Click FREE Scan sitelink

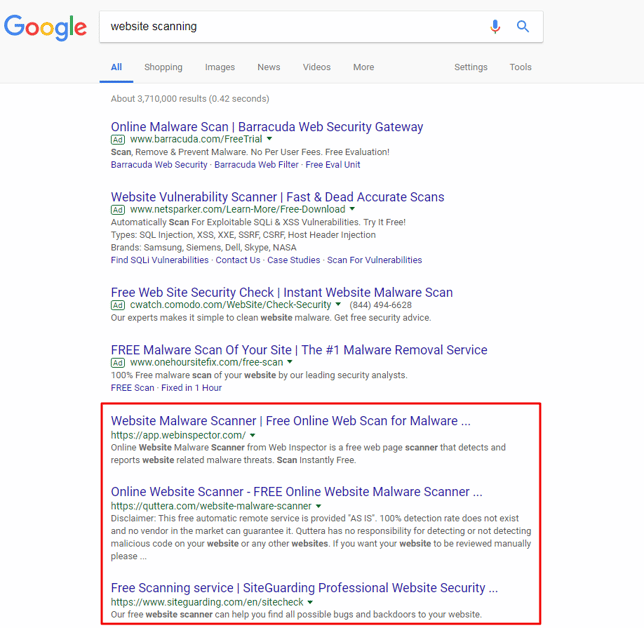click(133, 388)
